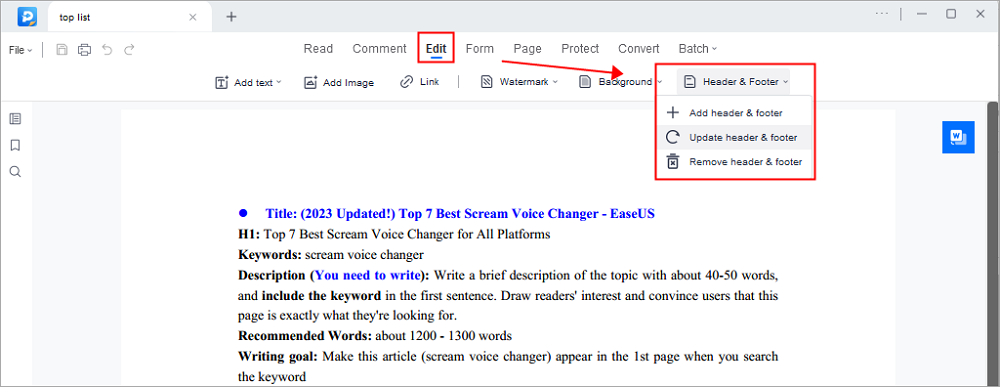Close the top list tab
This screenshot has width=1000, height=387.
point(193,17)
